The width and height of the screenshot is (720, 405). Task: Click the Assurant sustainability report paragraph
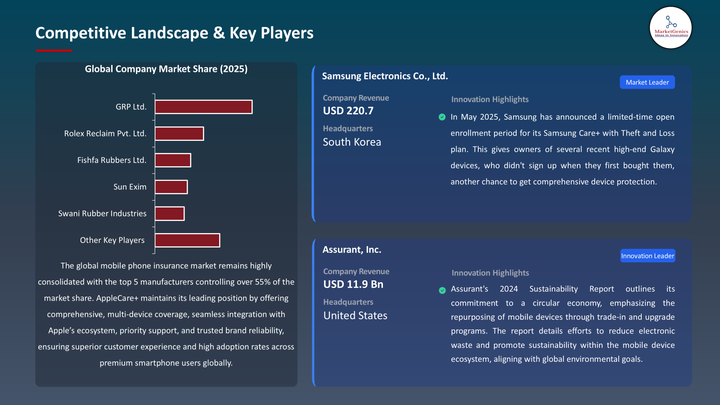563,324
